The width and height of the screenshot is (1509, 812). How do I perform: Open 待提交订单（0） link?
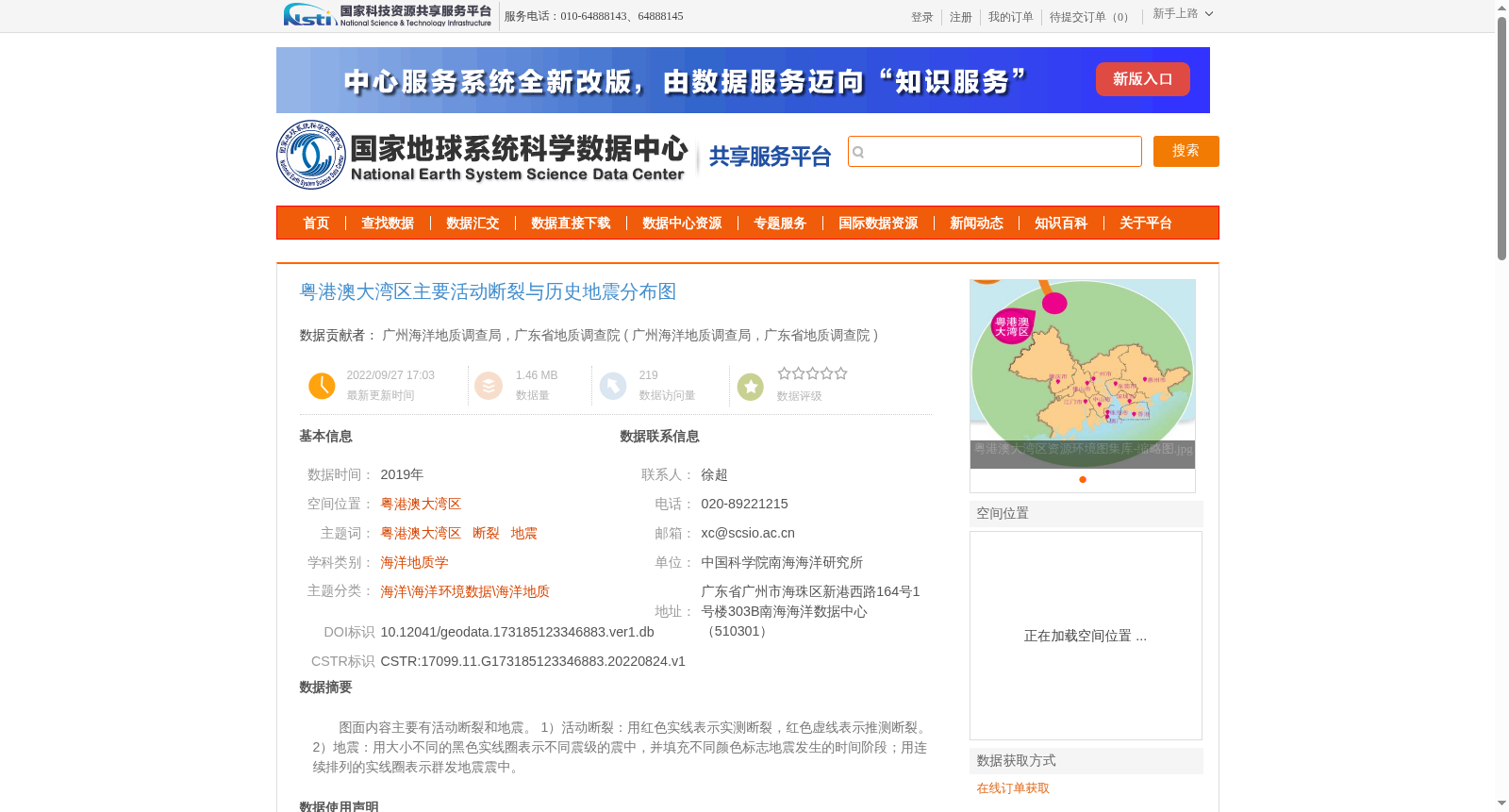click(x=1091, y=17)
